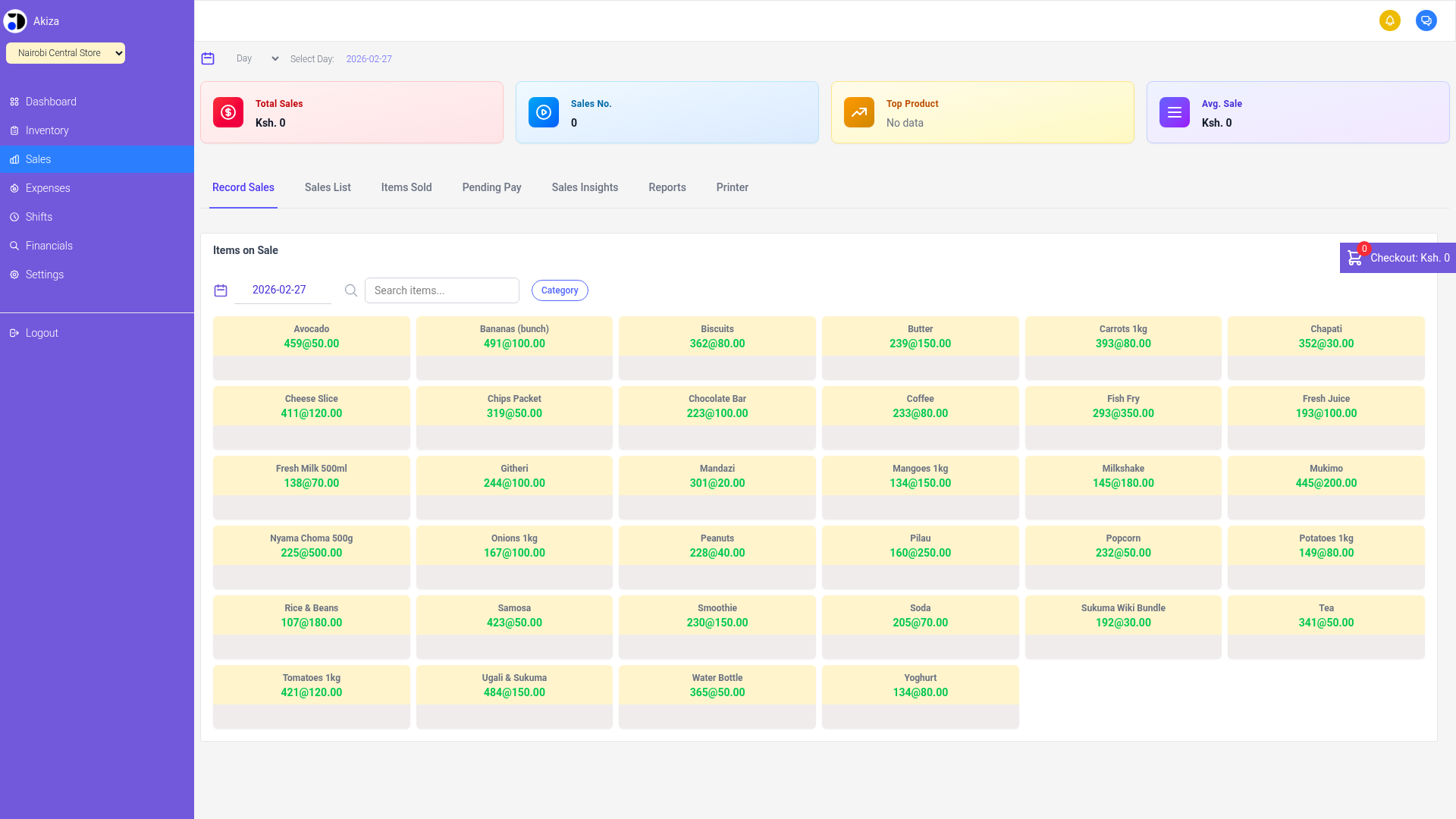The image size is (1456, 819).
Task: Open the store selector showing Nairobi Central Store
Action: coord(65,53)
